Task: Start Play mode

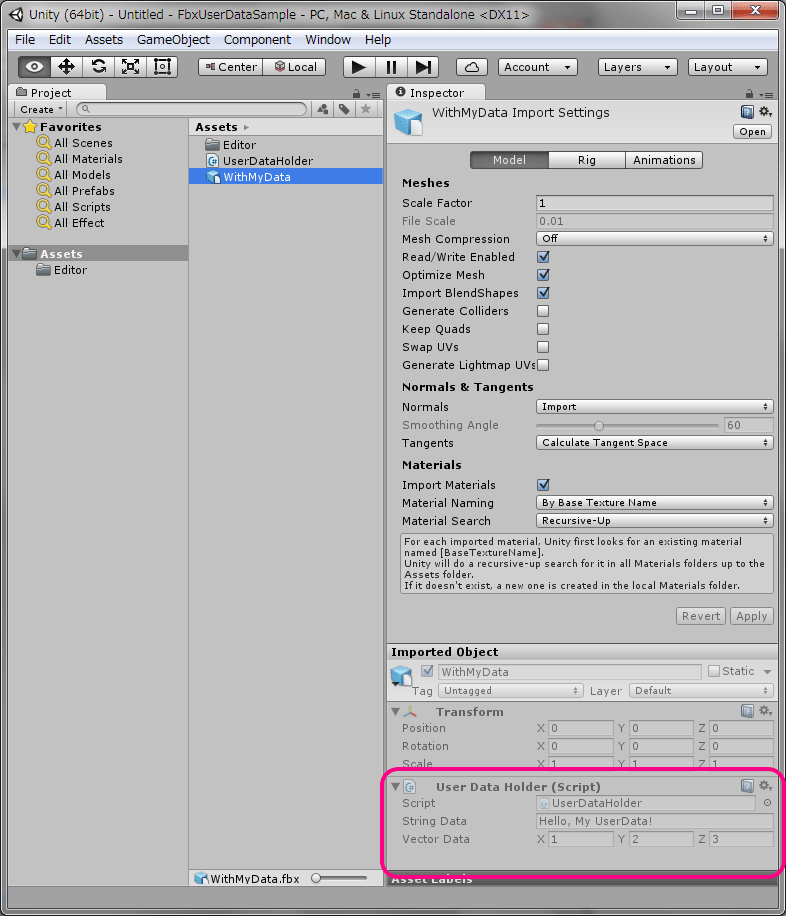Action: click(x=358, y=67)
